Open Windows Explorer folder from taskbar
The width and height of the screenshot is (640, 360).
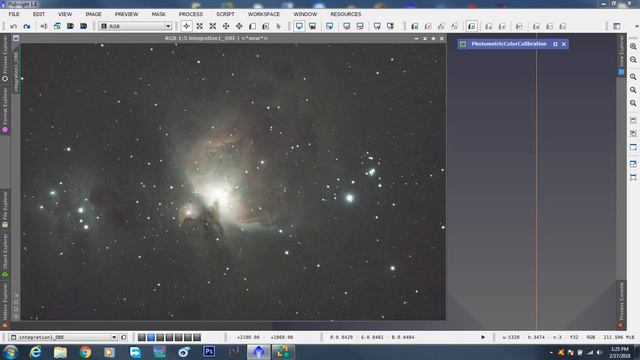[60, 352]
